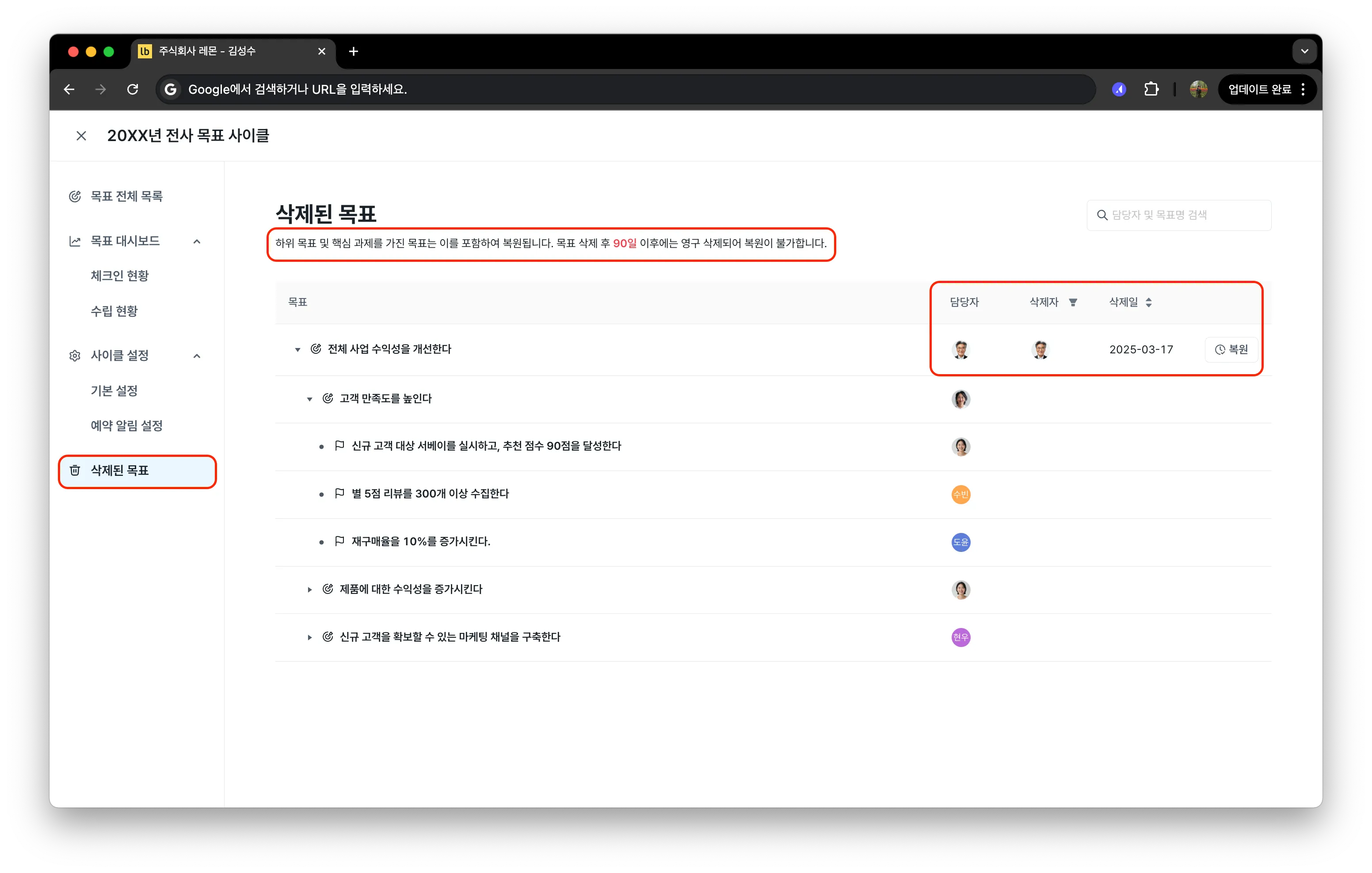The height and width of the screenshot is (873, 1372).
Task: Click the 담당자 및 목표명 검색 field
Action: pyautogui.click(x=1179, y=215)
